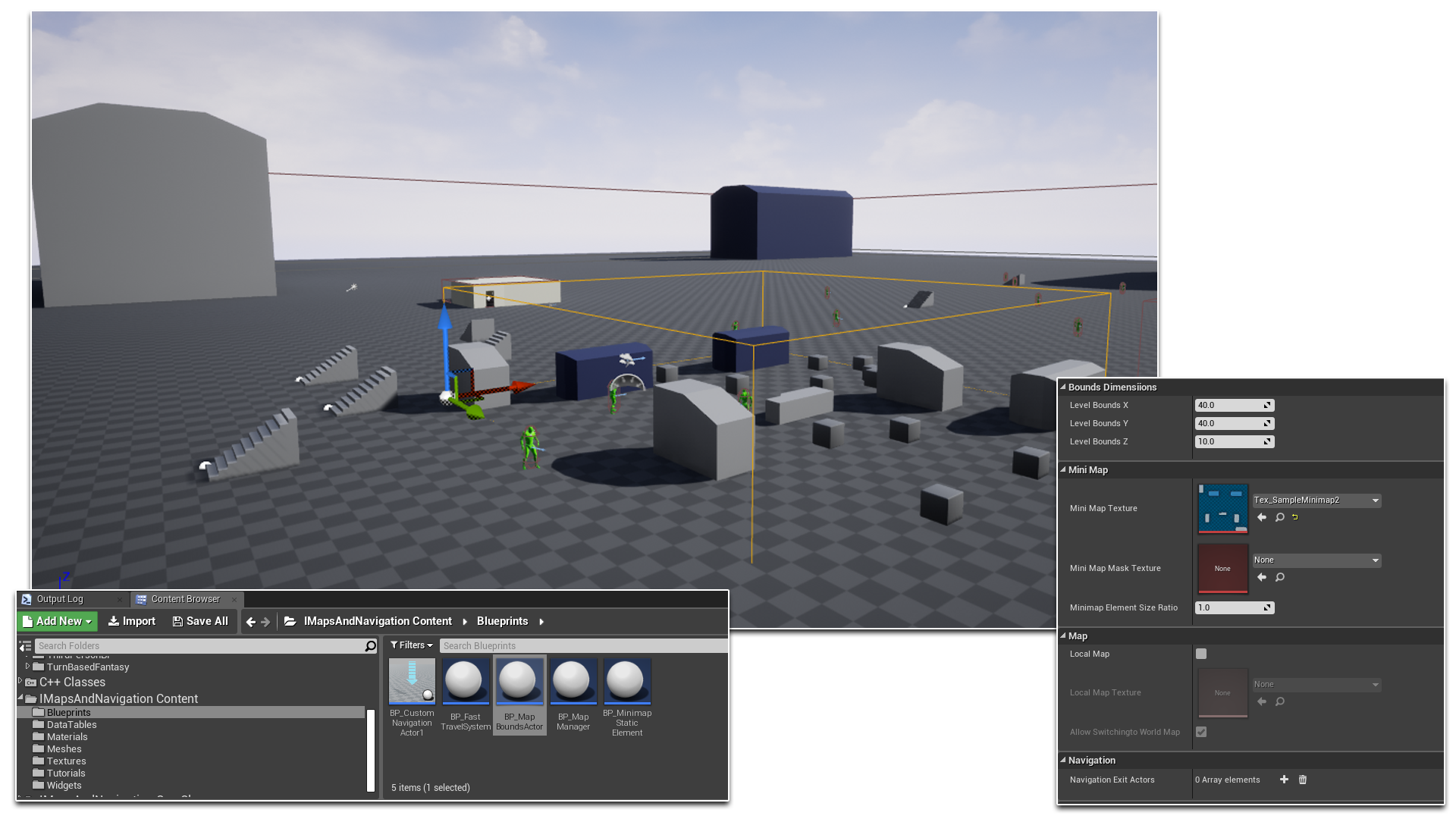Screen dimensions: 1456x819
Task: Click Blueprints in the breadcrumb path
Action: (x=502, y=621)
